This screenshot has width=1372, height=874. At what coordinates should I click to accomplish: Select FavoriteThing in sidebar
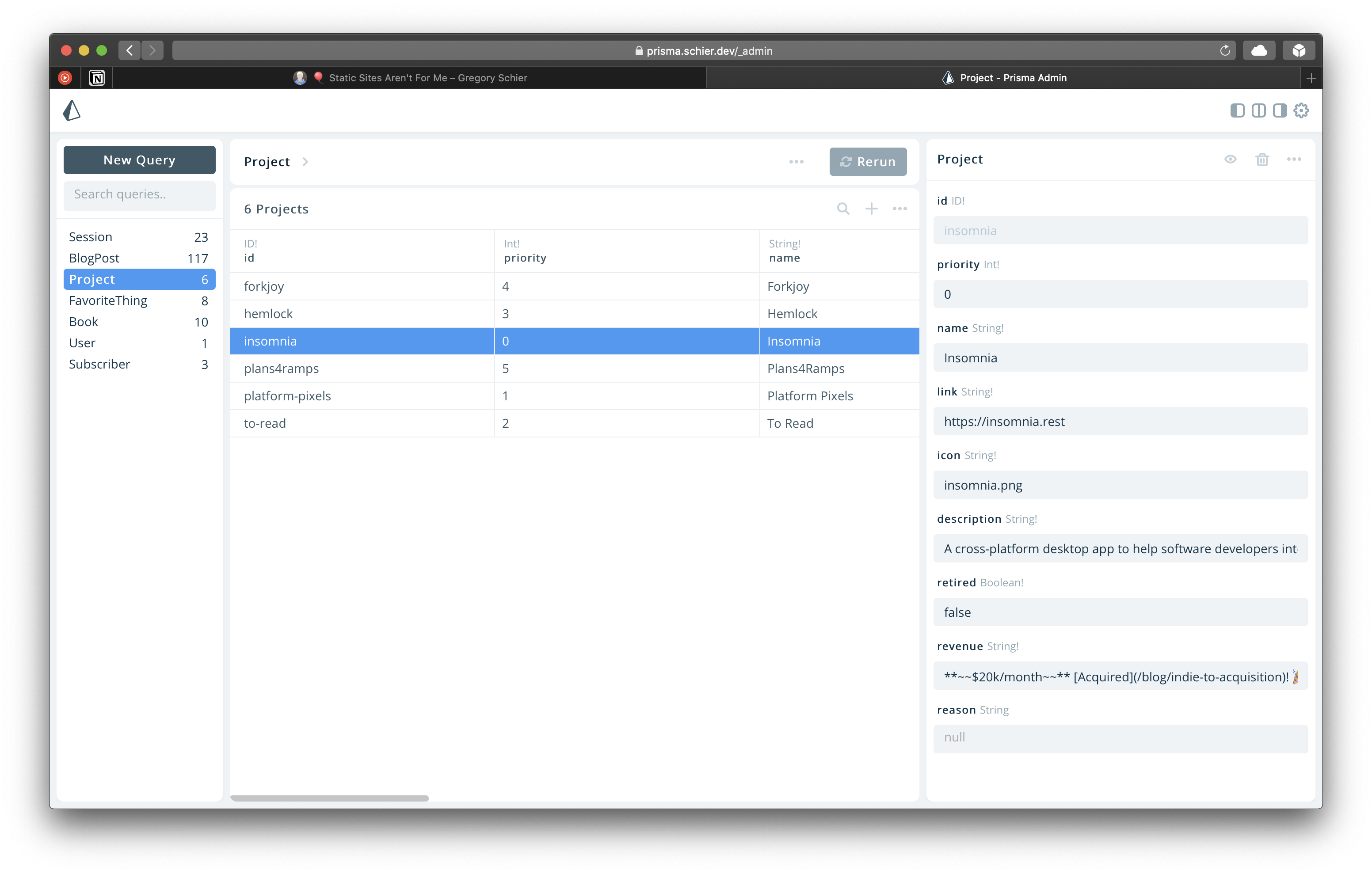(139, 301)
